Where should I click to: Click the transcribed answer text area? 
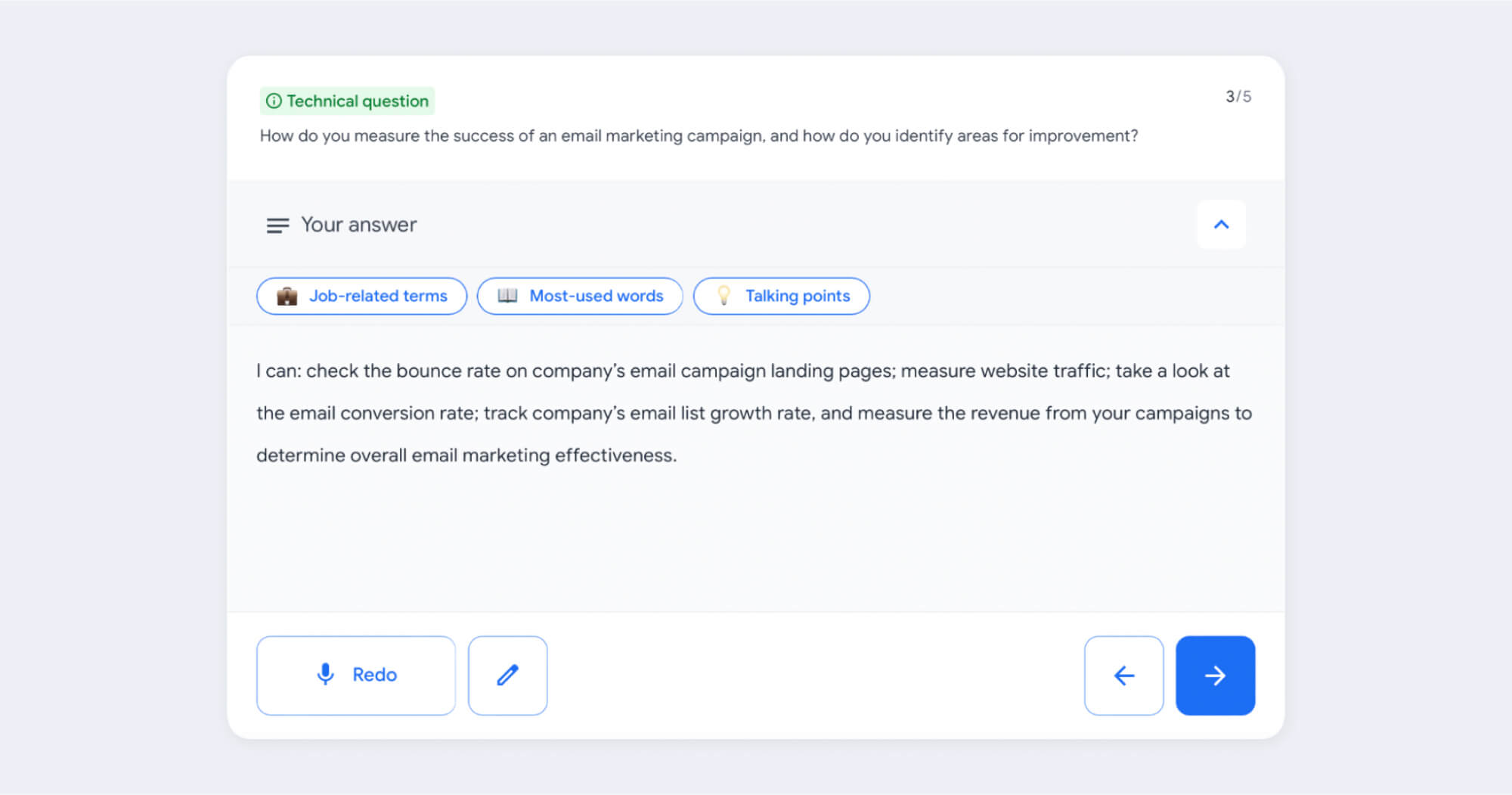754,413
